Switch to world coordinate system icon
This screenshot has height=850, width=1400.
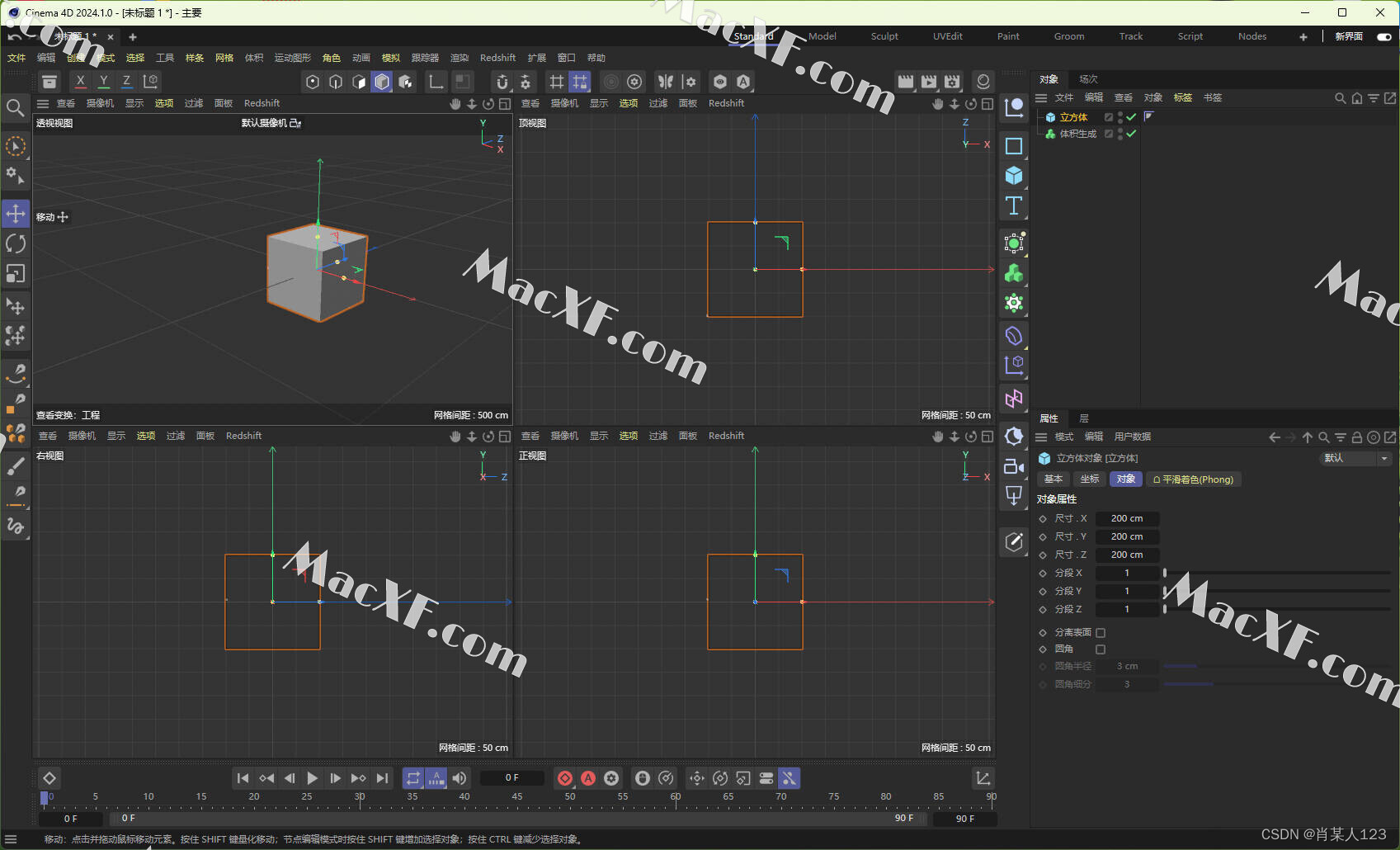[x=150, y=81]
